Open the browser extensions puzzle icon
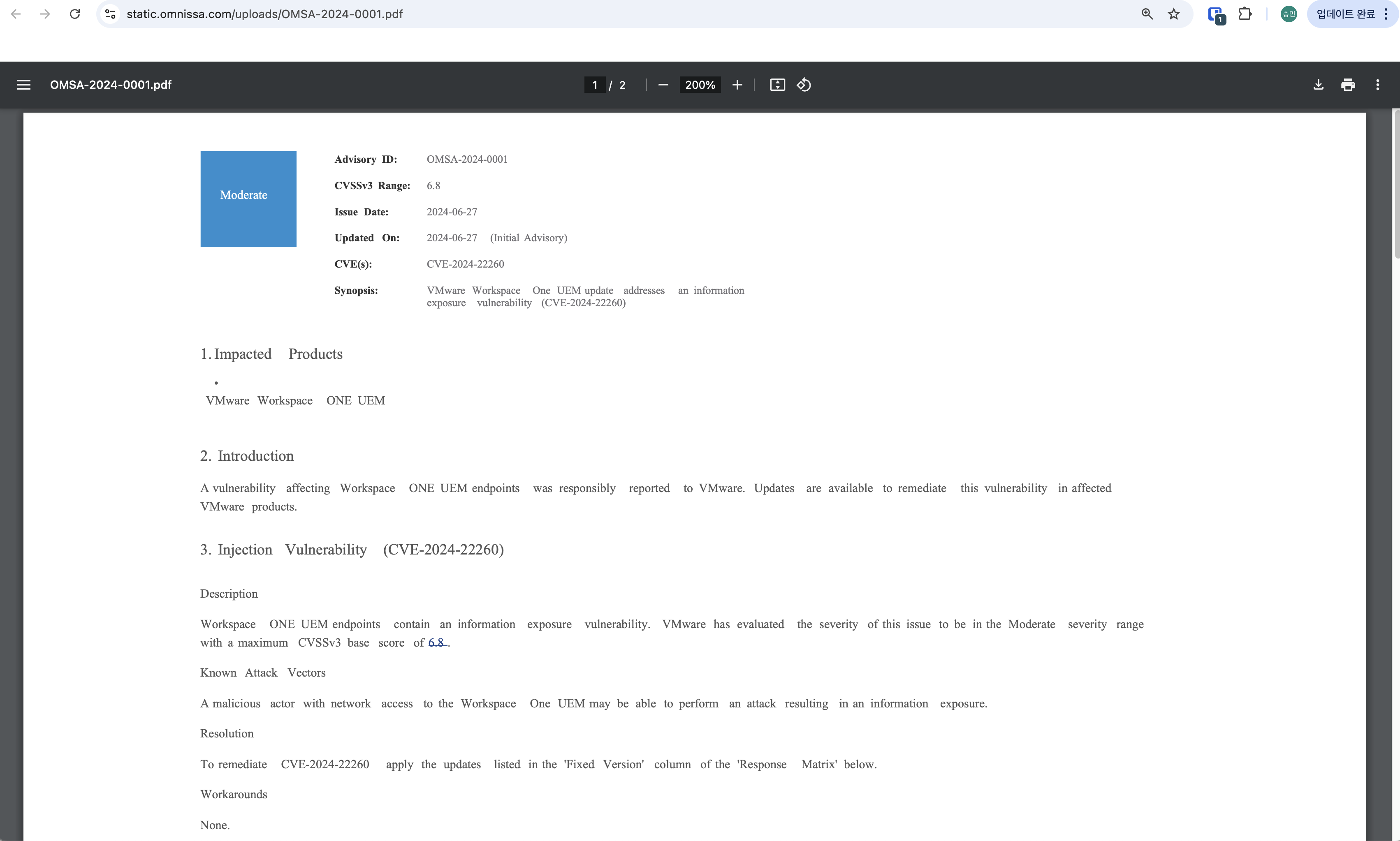Viewport: 1400px width, 841px height. (1245, 14)
